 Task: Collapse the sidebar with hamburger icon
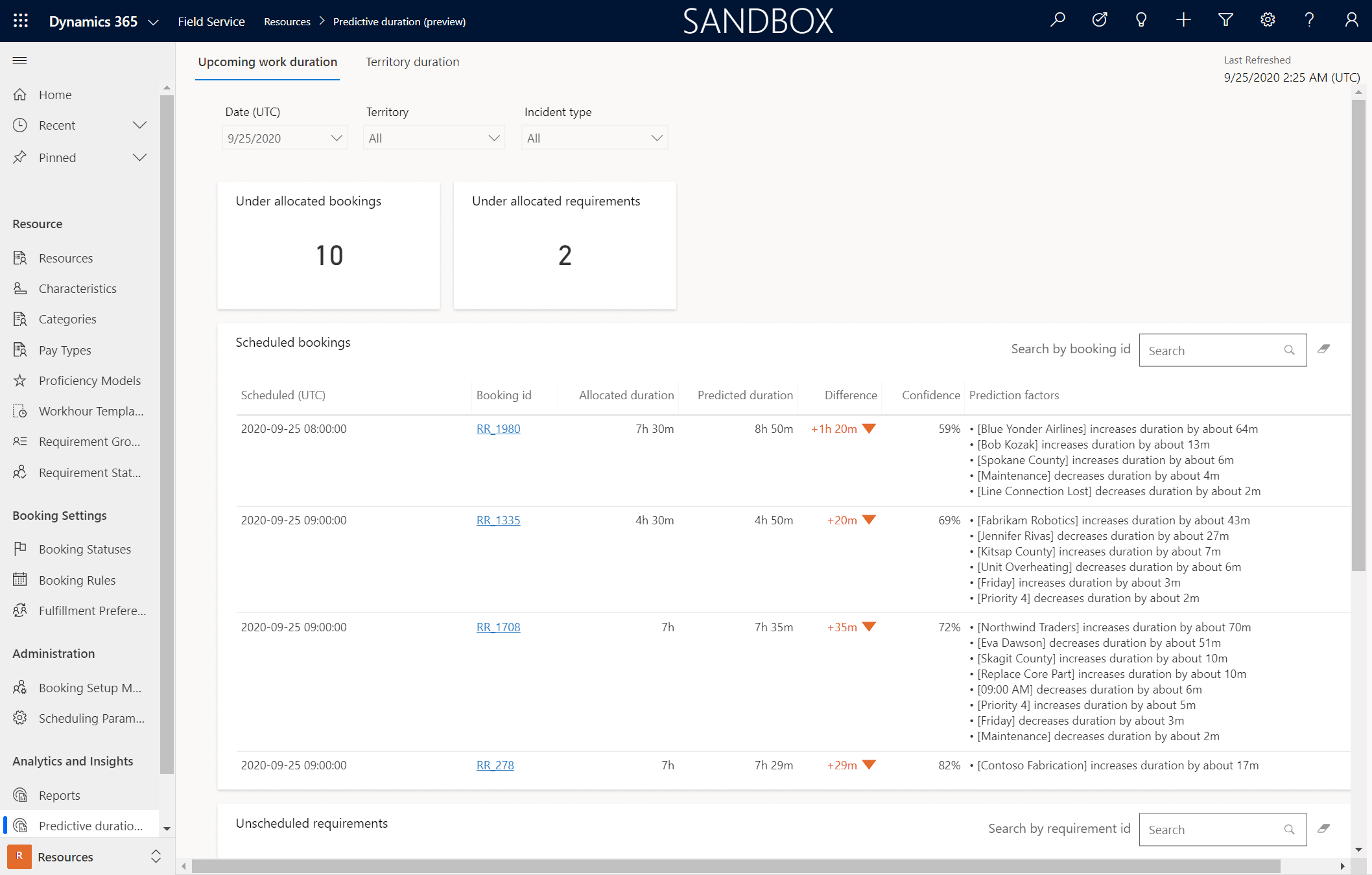click(20, 60)
